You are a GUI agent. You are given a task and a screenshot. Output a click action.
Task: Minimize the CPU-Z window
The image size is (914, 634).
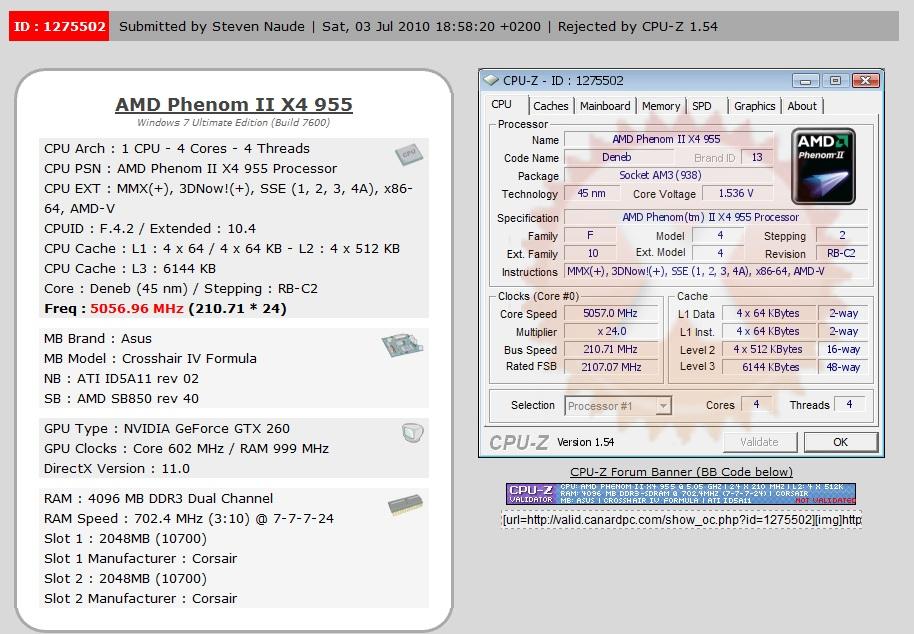click(x=806, y=80)
